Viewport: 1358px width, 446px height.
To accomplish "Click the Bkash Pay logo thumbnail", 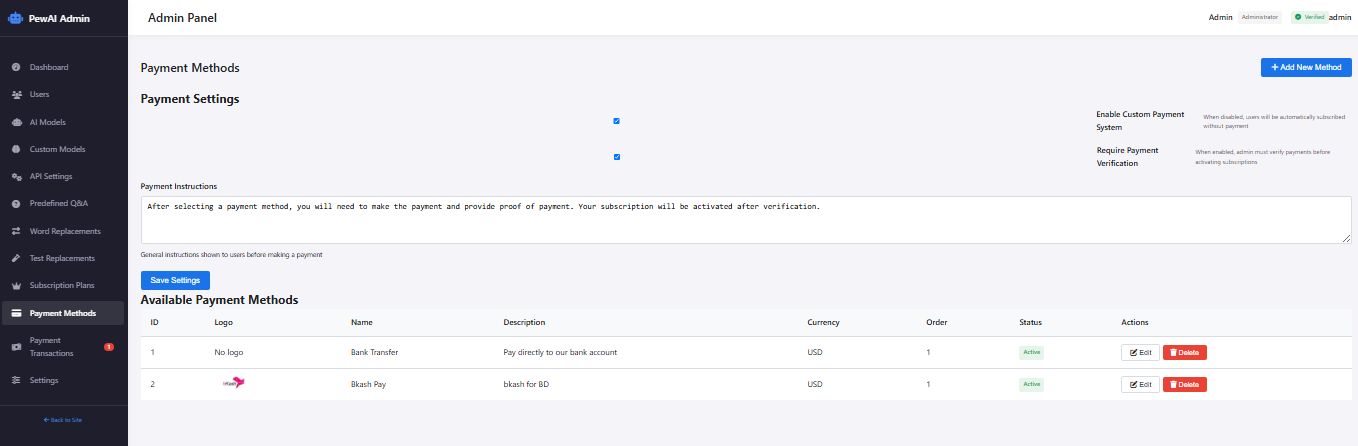I will tap(233, 383).
